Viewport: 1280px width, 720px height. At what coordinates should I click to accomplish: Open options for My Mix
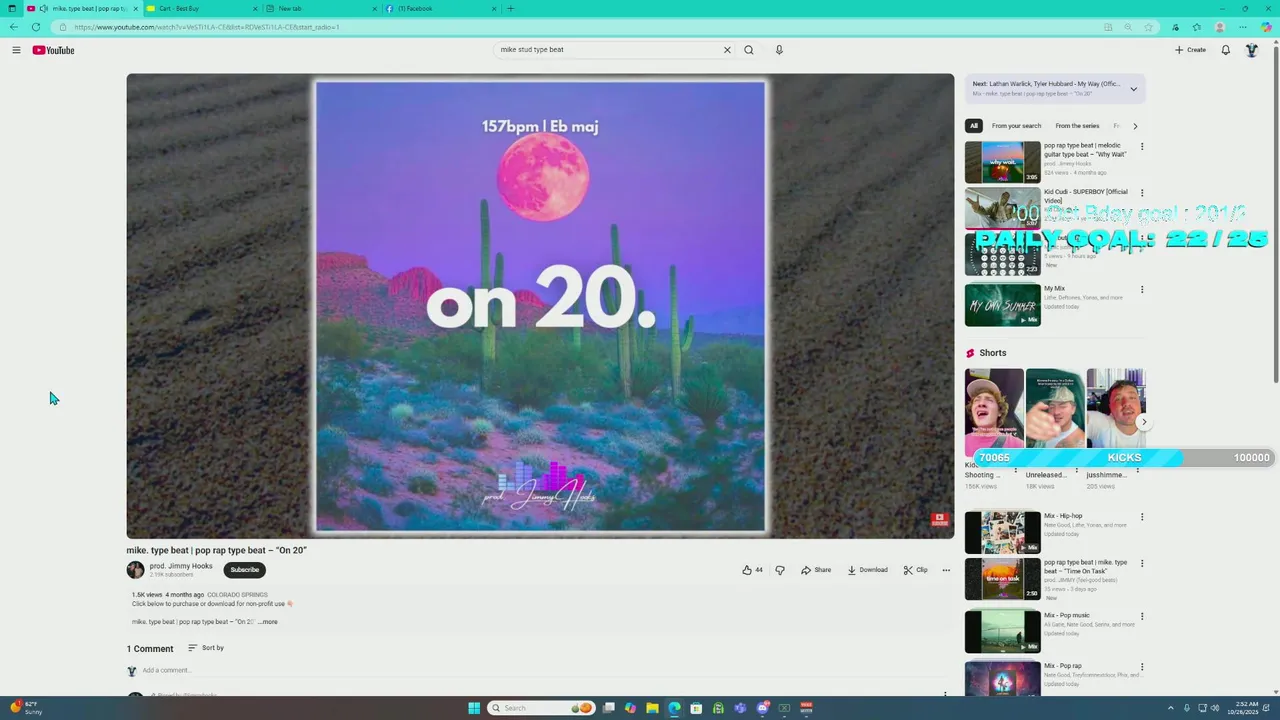(1142, 290)
